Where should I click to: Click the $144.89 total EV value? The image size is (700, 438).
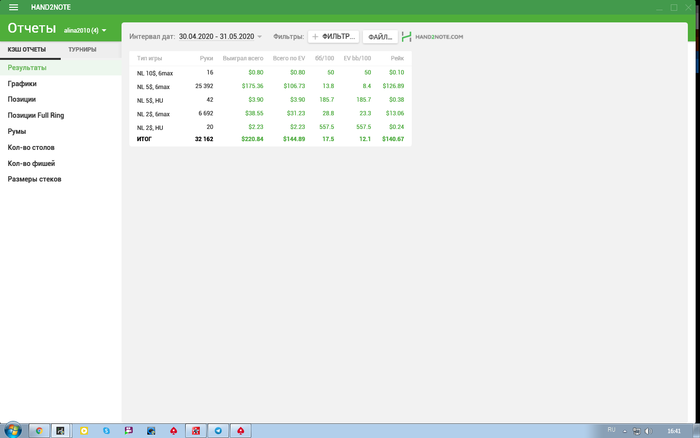pos(294,139)
